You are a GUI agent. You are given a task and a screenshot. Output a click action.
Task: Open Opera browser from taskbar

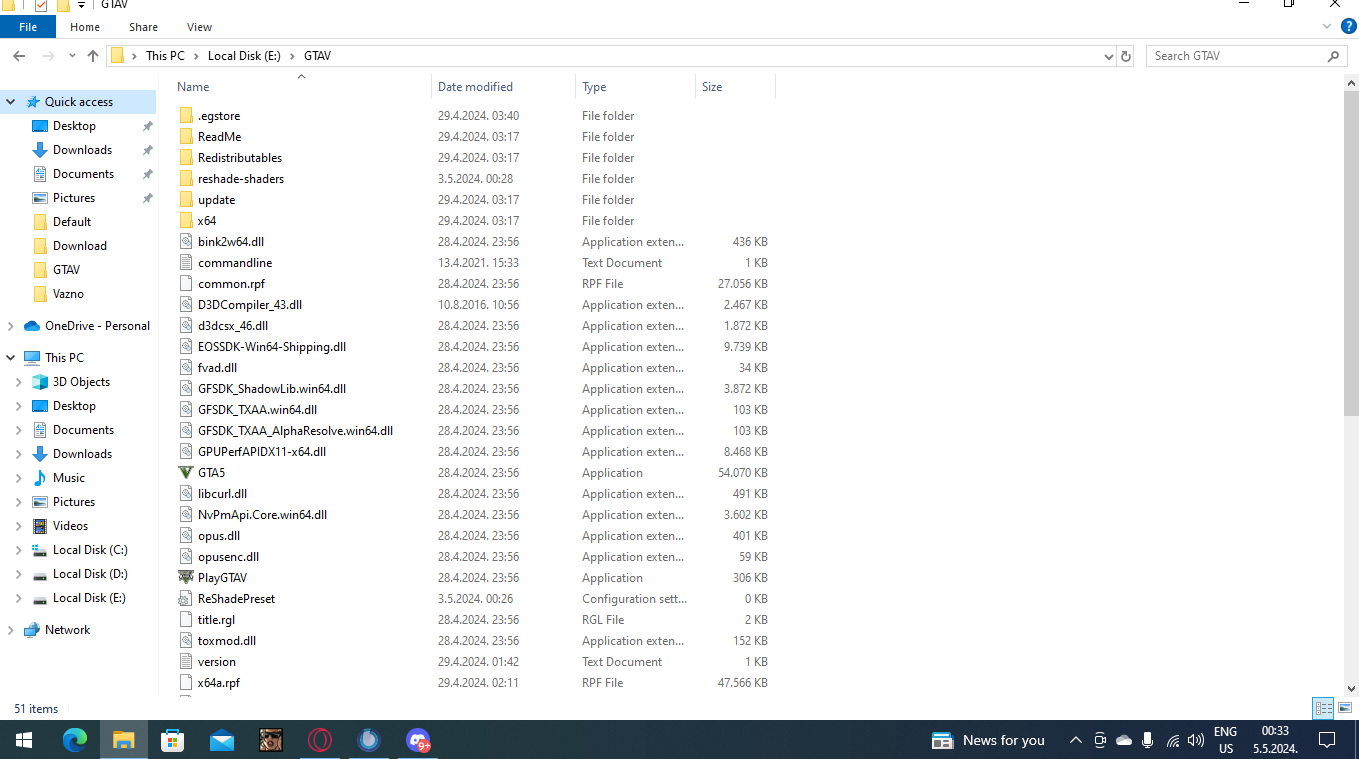tap(320, 740)
